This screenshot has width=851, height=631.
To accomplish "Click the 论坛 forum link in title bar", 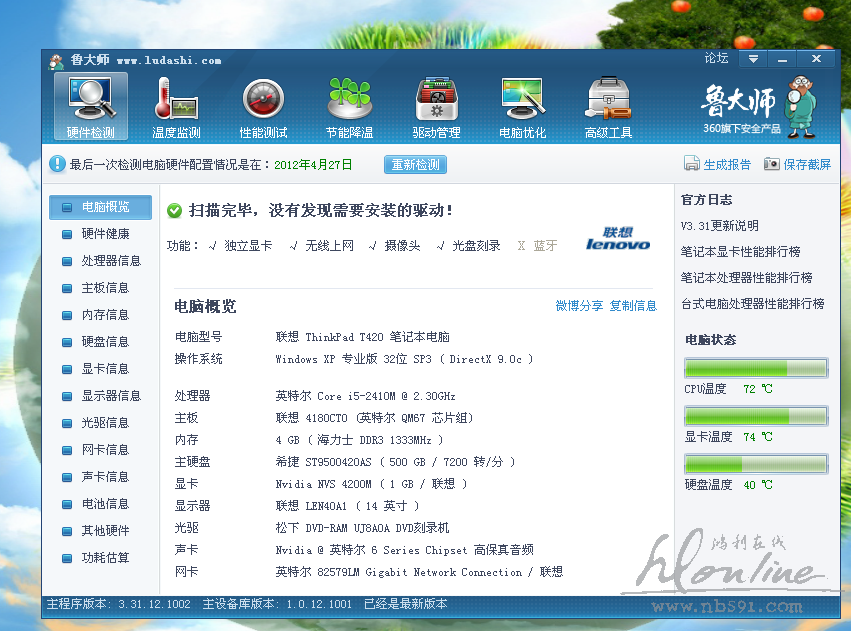I will point(716,59).
